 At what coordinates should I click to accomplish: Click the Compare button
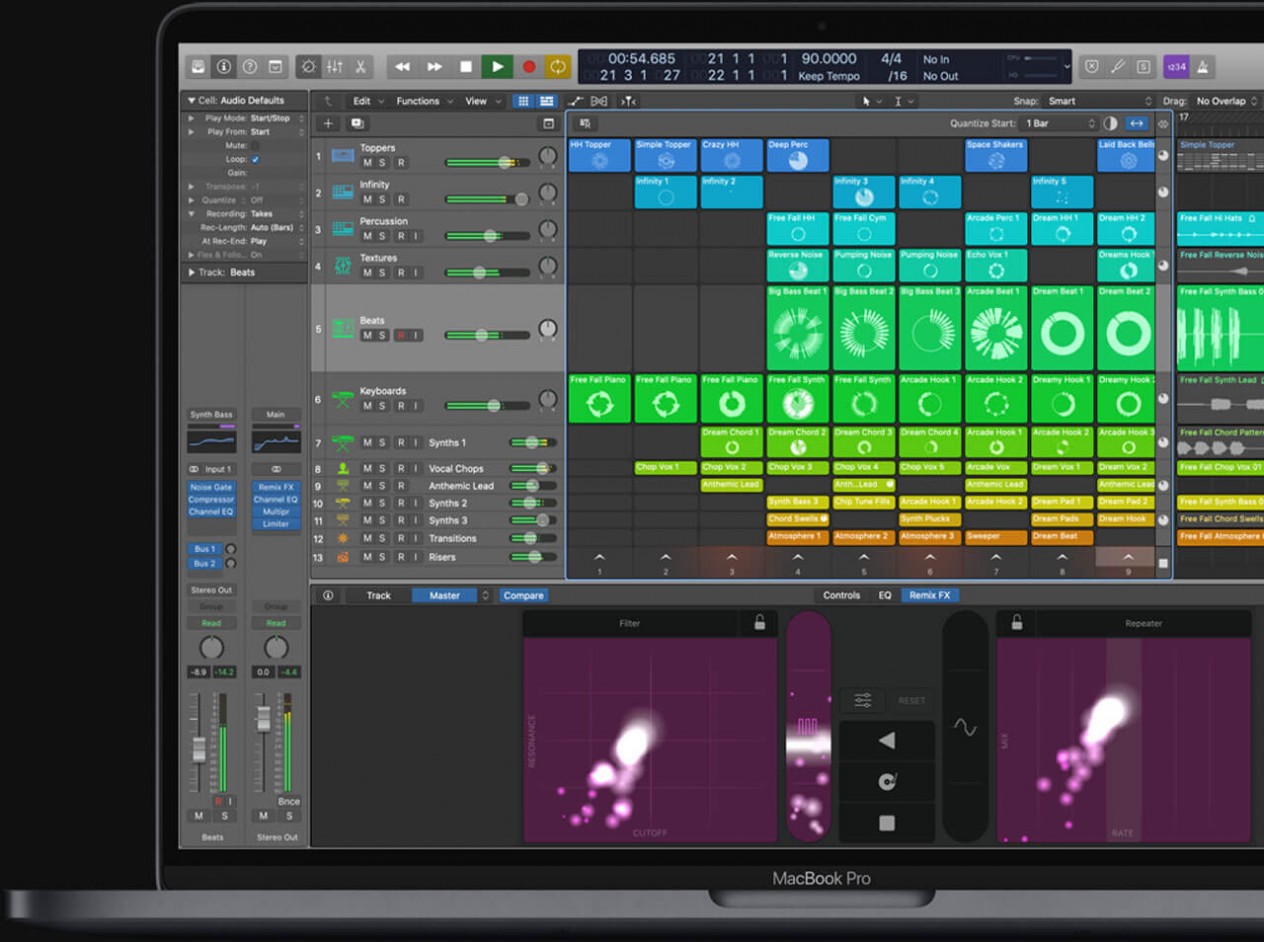click(523, 595)
